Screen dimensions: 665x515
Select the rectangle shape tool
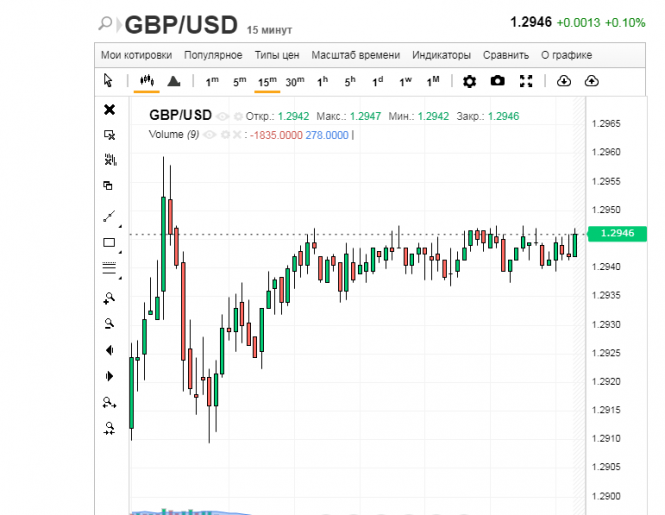tap(109, 242)
